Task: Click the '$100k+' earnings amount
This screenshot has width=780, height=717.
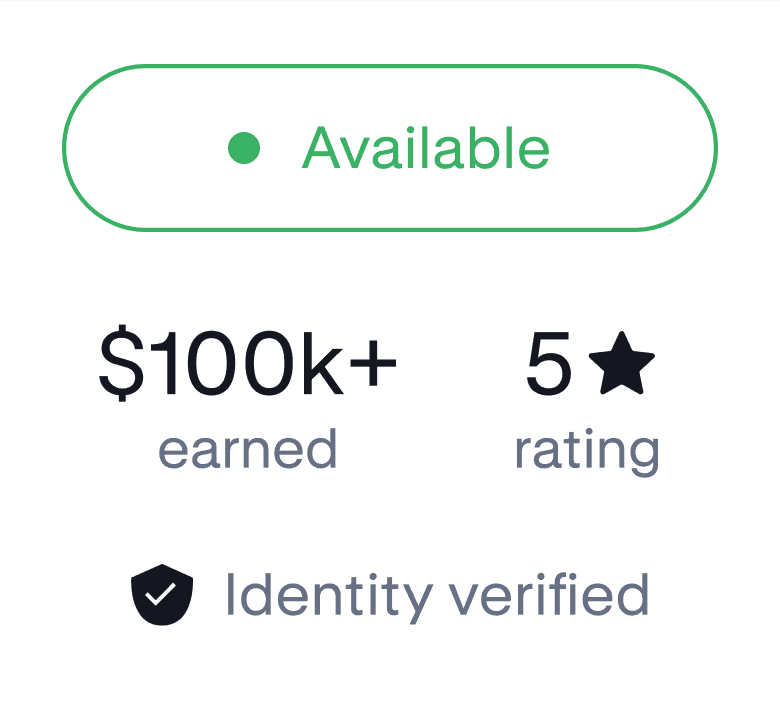Action: click(x=247, y=366)
